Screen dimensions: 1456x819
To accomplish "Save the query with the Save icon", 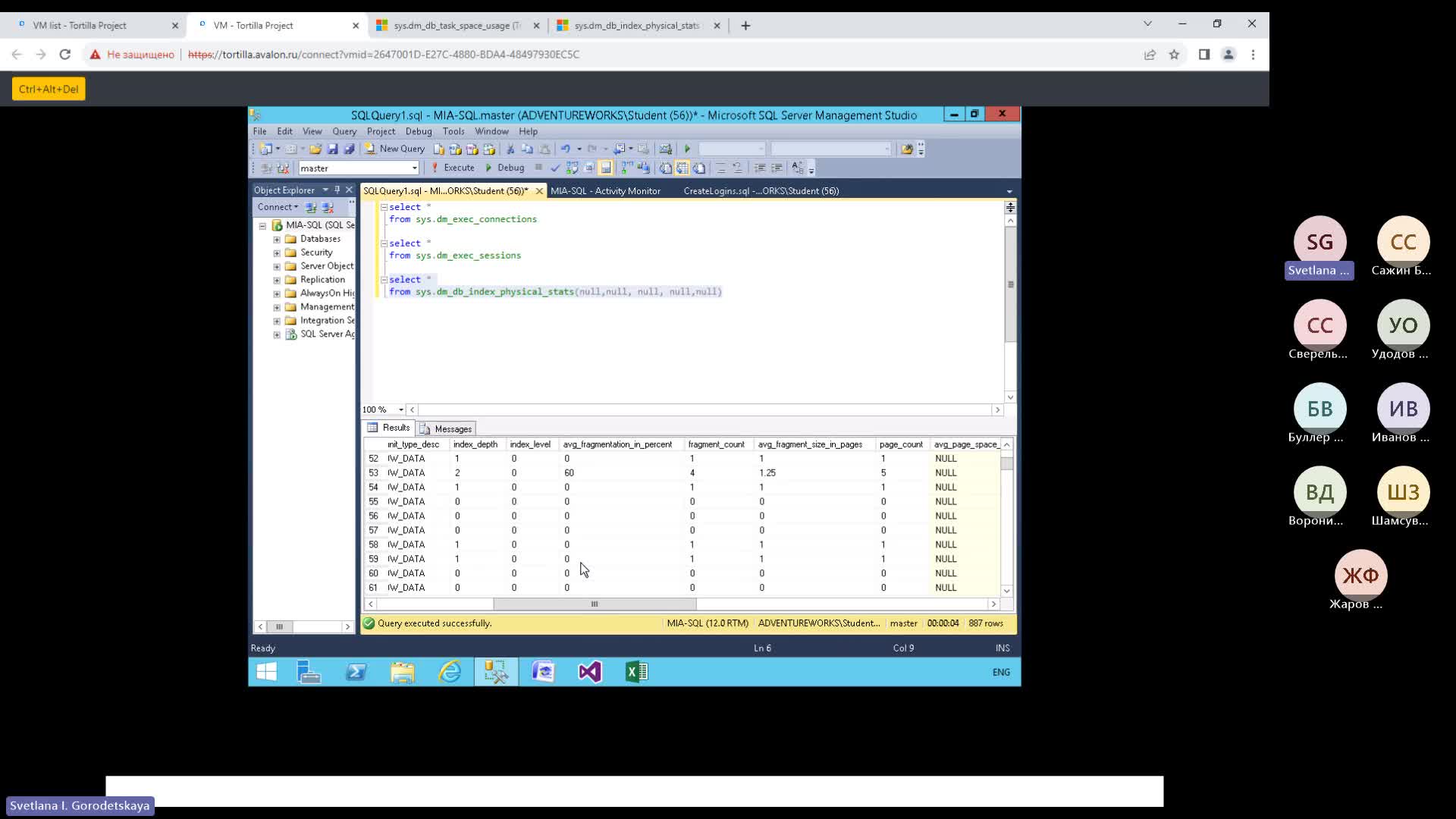I will point(332,149).
